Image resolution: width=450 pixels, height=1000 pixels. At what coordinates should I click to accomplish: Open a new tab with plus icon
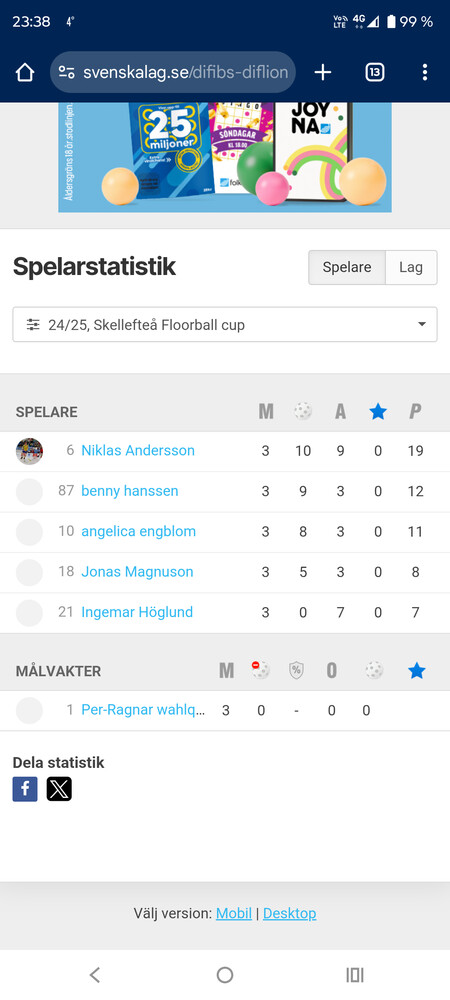pyautogui.click(x=323, y=73)
